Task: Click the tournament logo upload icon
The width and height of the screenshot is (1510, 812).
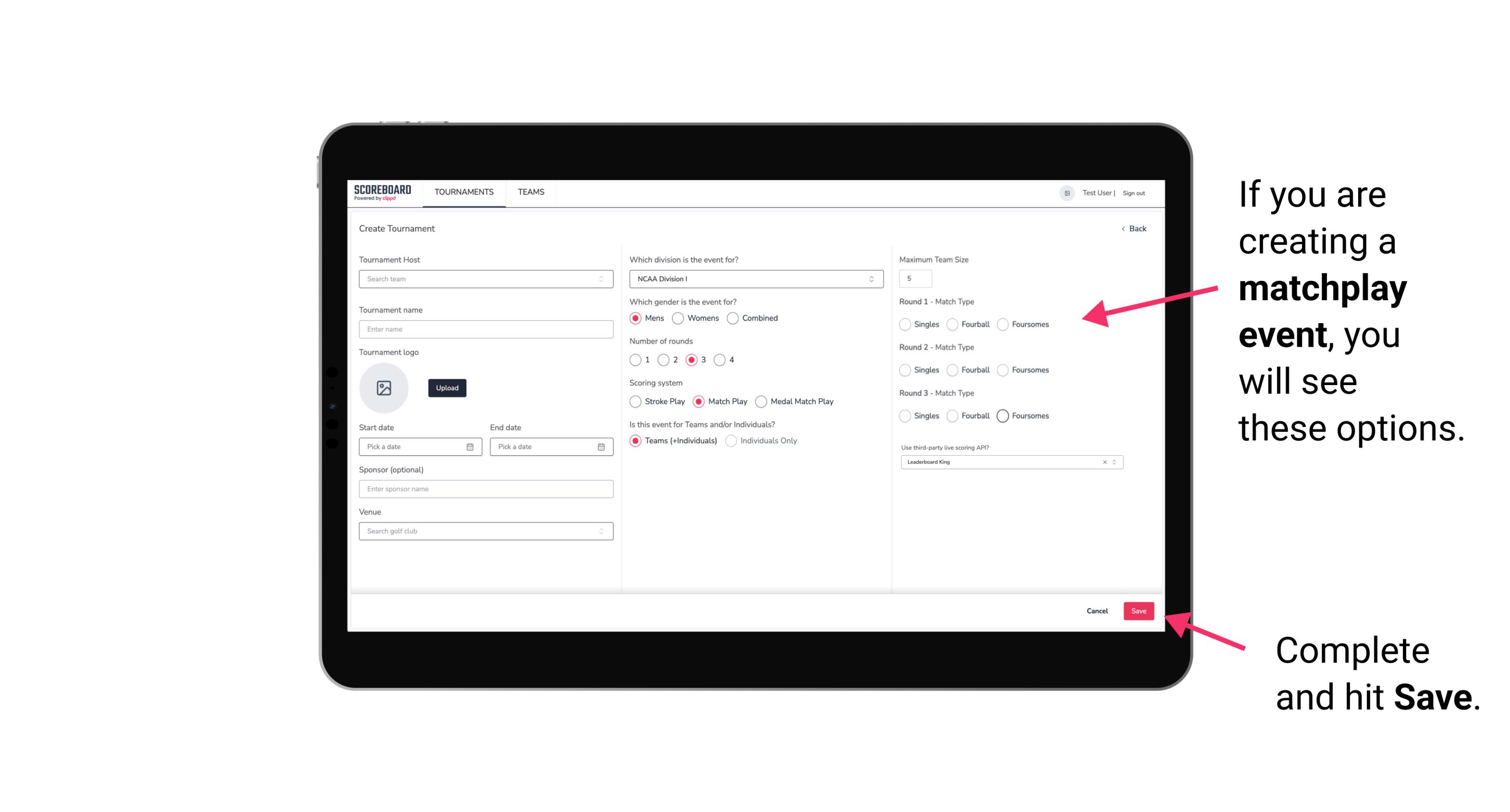Action: pos(384,388)
